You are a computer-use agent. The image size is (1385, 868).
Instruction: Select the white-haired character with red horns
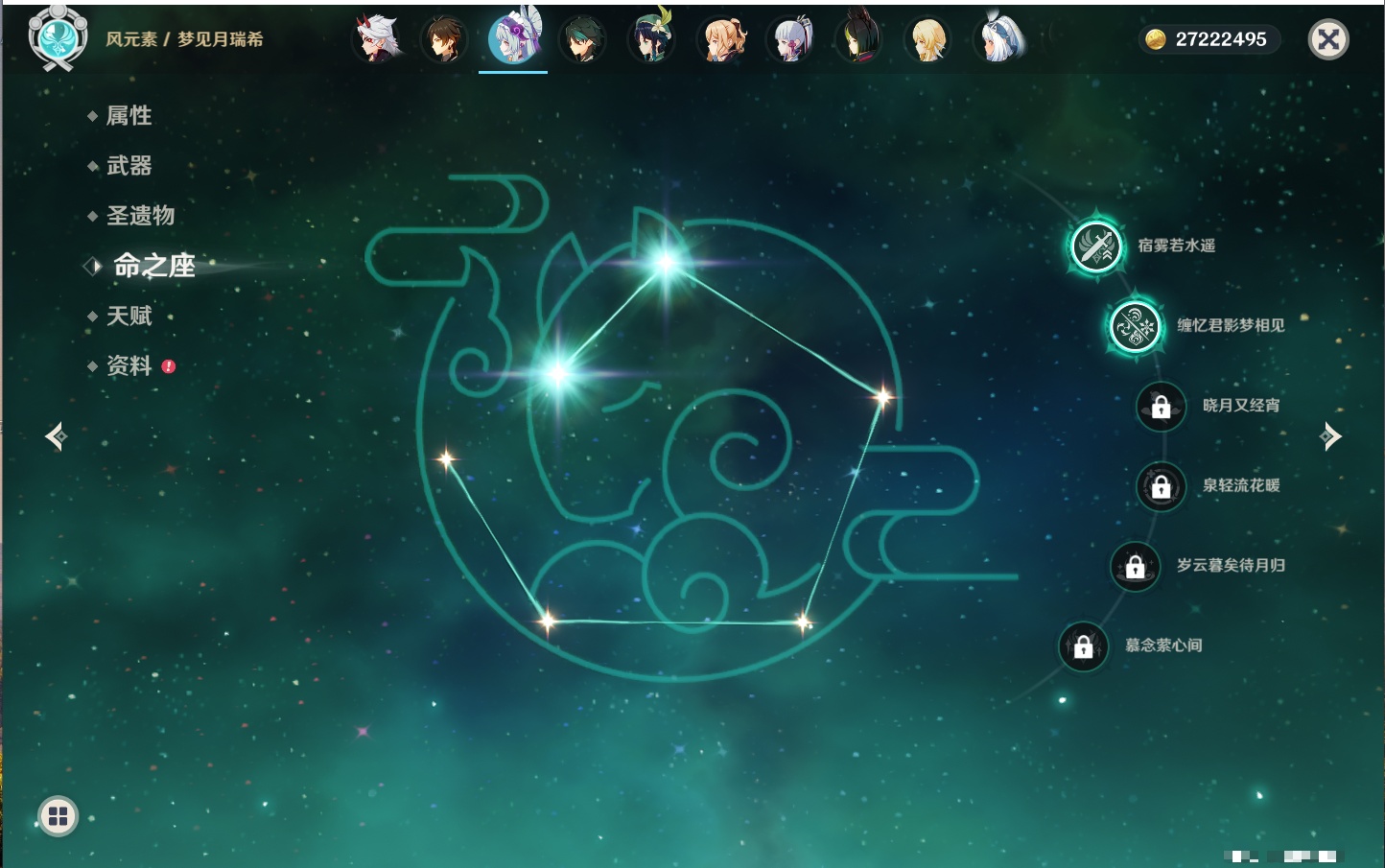coord(378,38)
